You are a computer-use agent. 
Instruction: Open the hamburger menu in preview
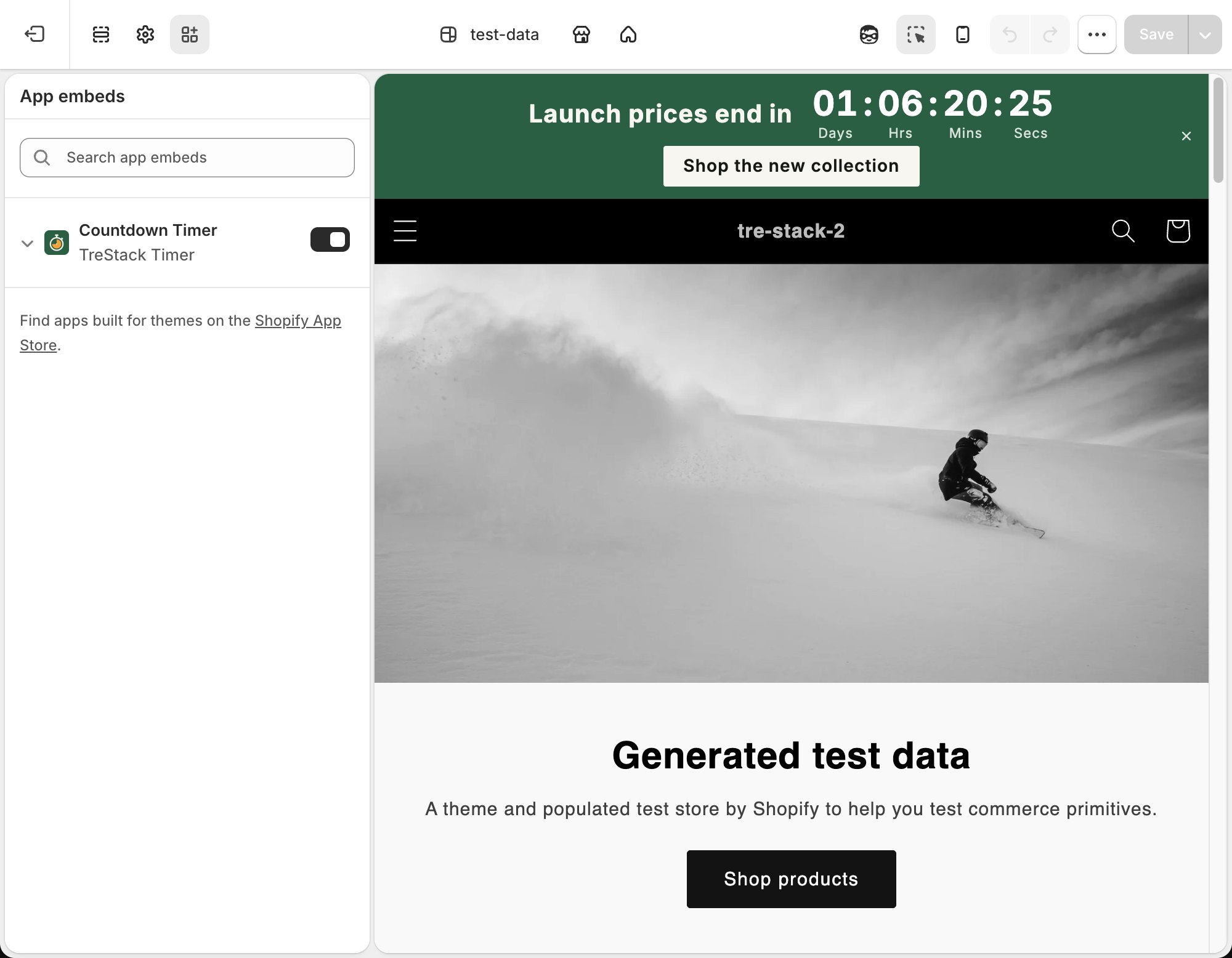click(405, 231)
